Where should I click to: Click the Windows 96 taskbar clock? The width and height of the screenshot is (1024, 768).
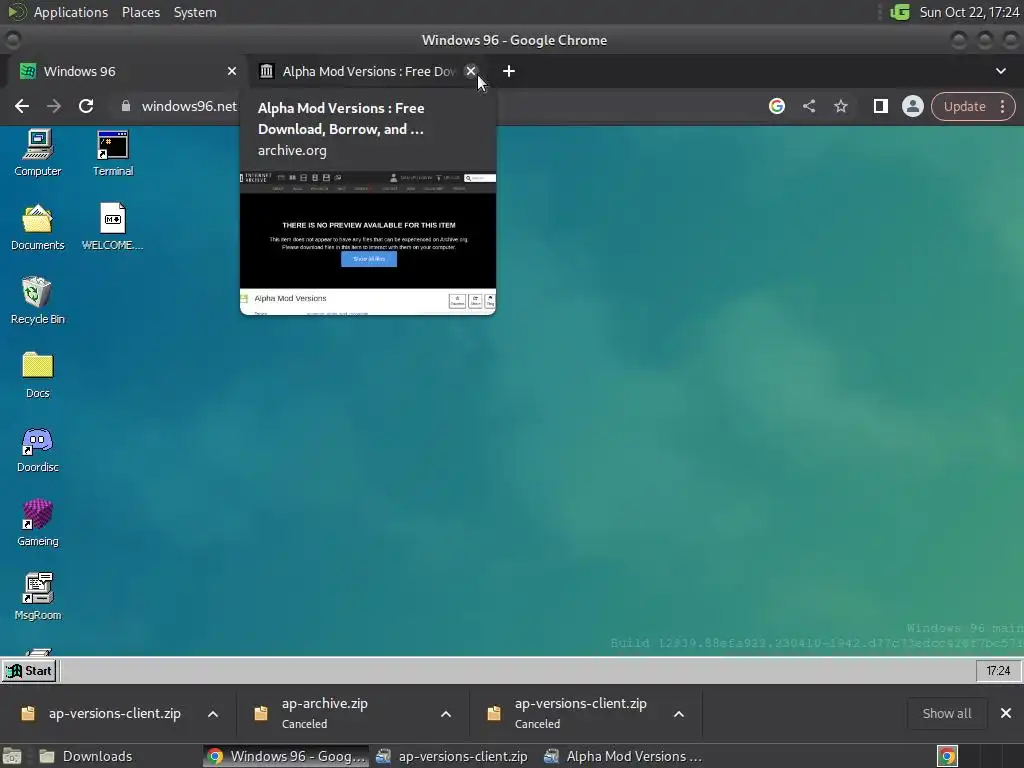coord(998,671)
